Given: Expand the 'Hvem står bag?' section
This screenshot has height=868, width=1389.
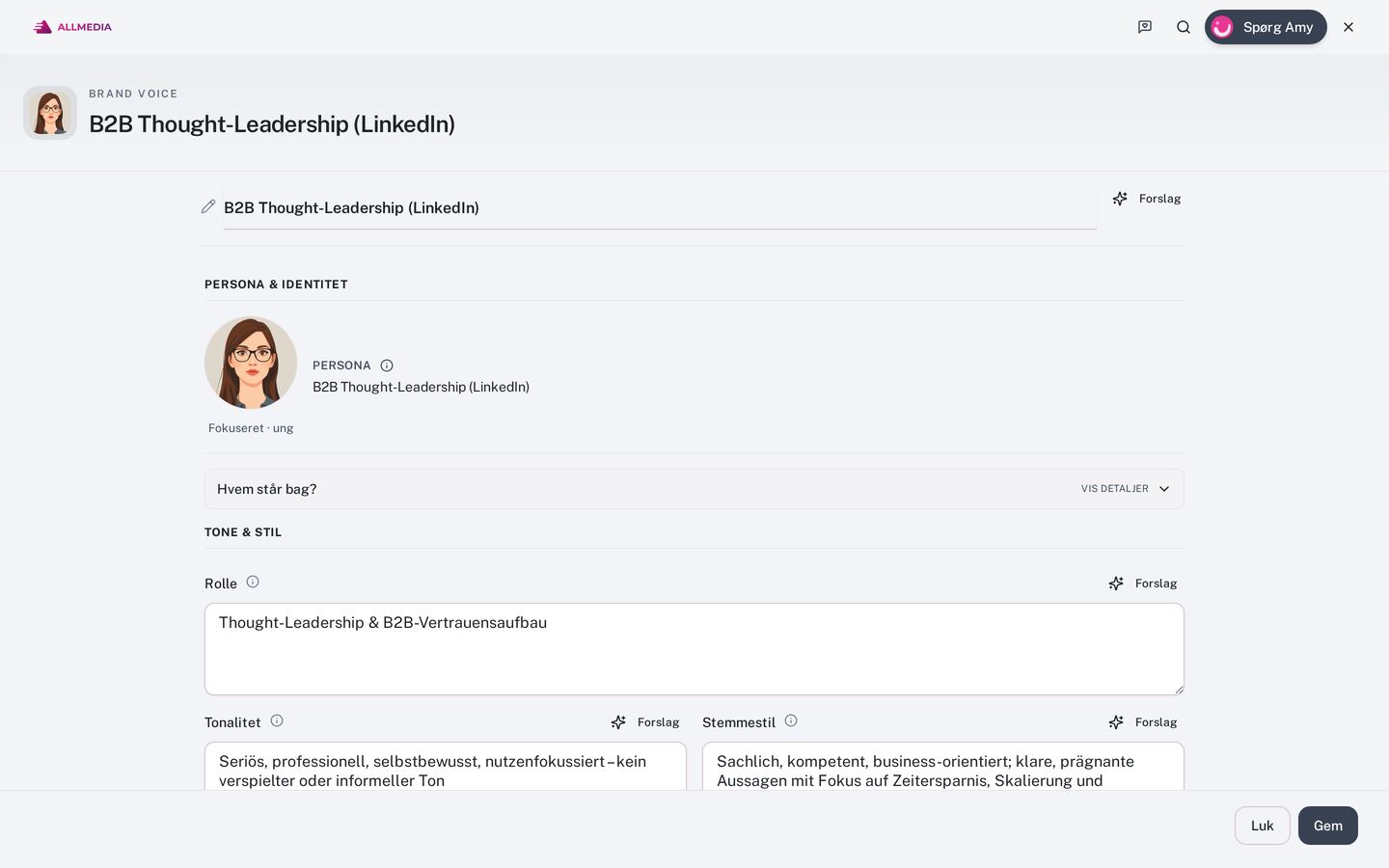Looking at the screenshot, I should (694, 489).
